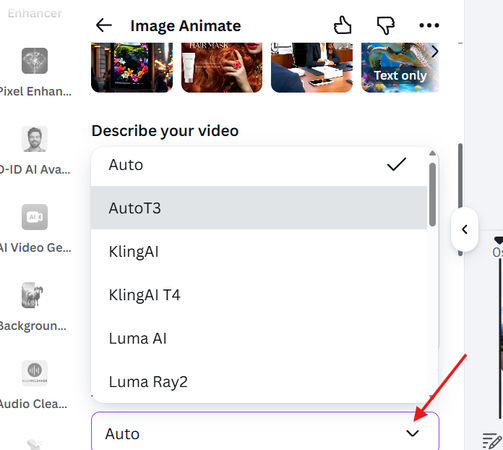Select the floral billboard example thumbnail
Image resolution: width=503 pixels, height=450 pixels.
(132, 67)
